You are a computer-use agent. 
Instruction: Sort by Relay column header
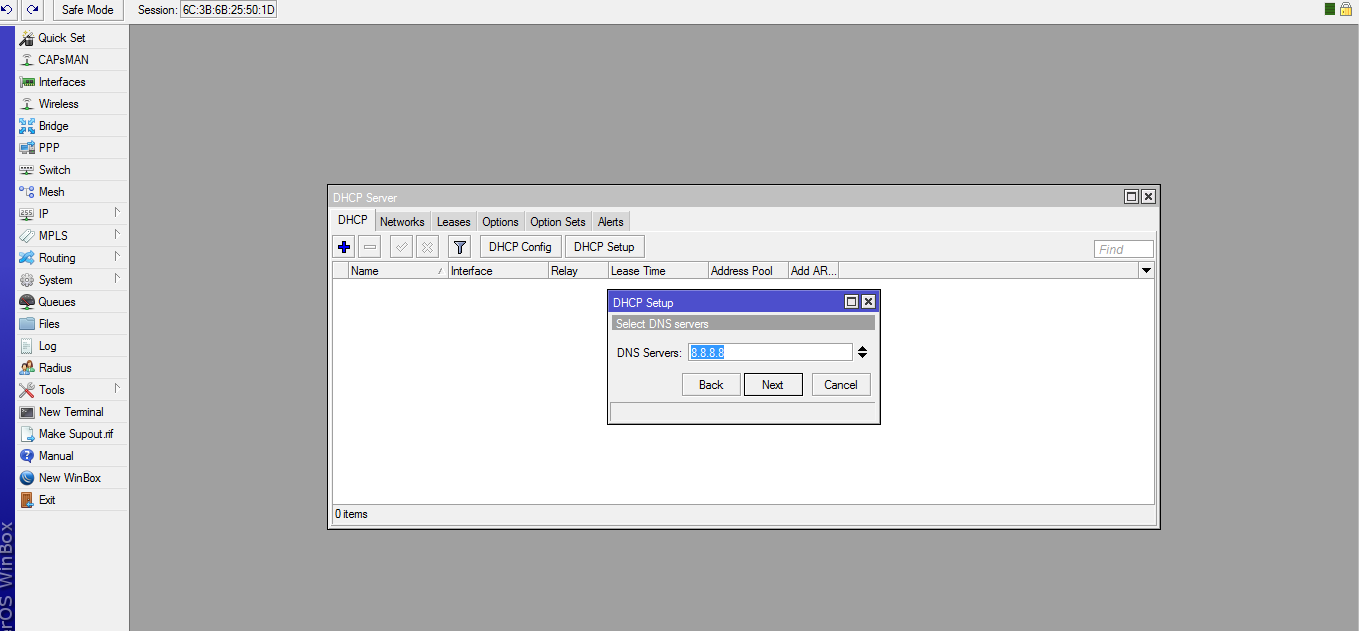coord(578,271)
